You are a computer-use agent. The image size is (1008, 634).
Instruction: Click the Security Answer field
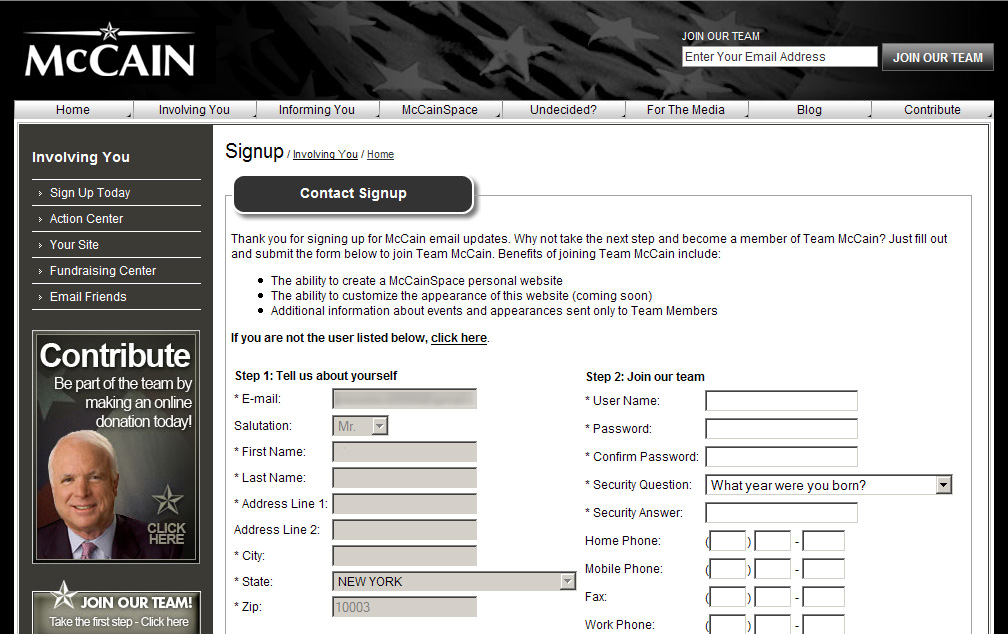781,512
